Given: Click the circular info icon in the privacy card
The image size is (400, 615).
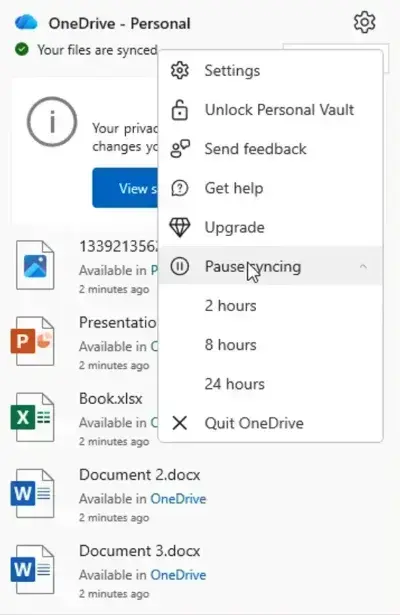Looking at the screenshot, I should tap(52, 122).
